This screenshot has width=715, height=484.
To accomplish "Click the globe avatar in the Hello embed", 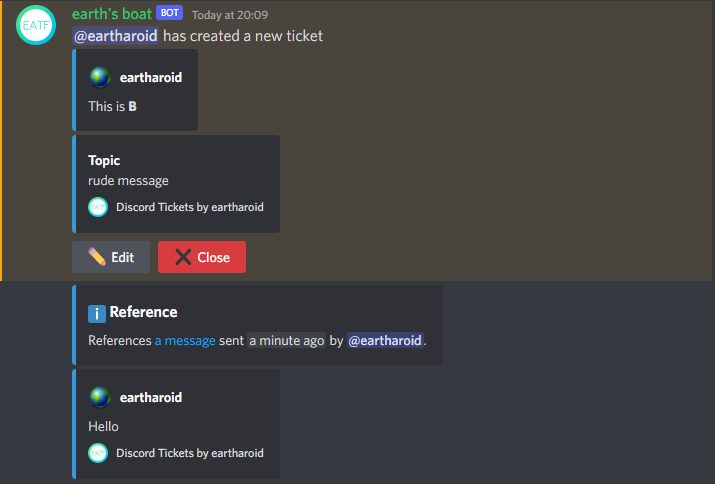I will pyautogui.click(x=99, y=397).
